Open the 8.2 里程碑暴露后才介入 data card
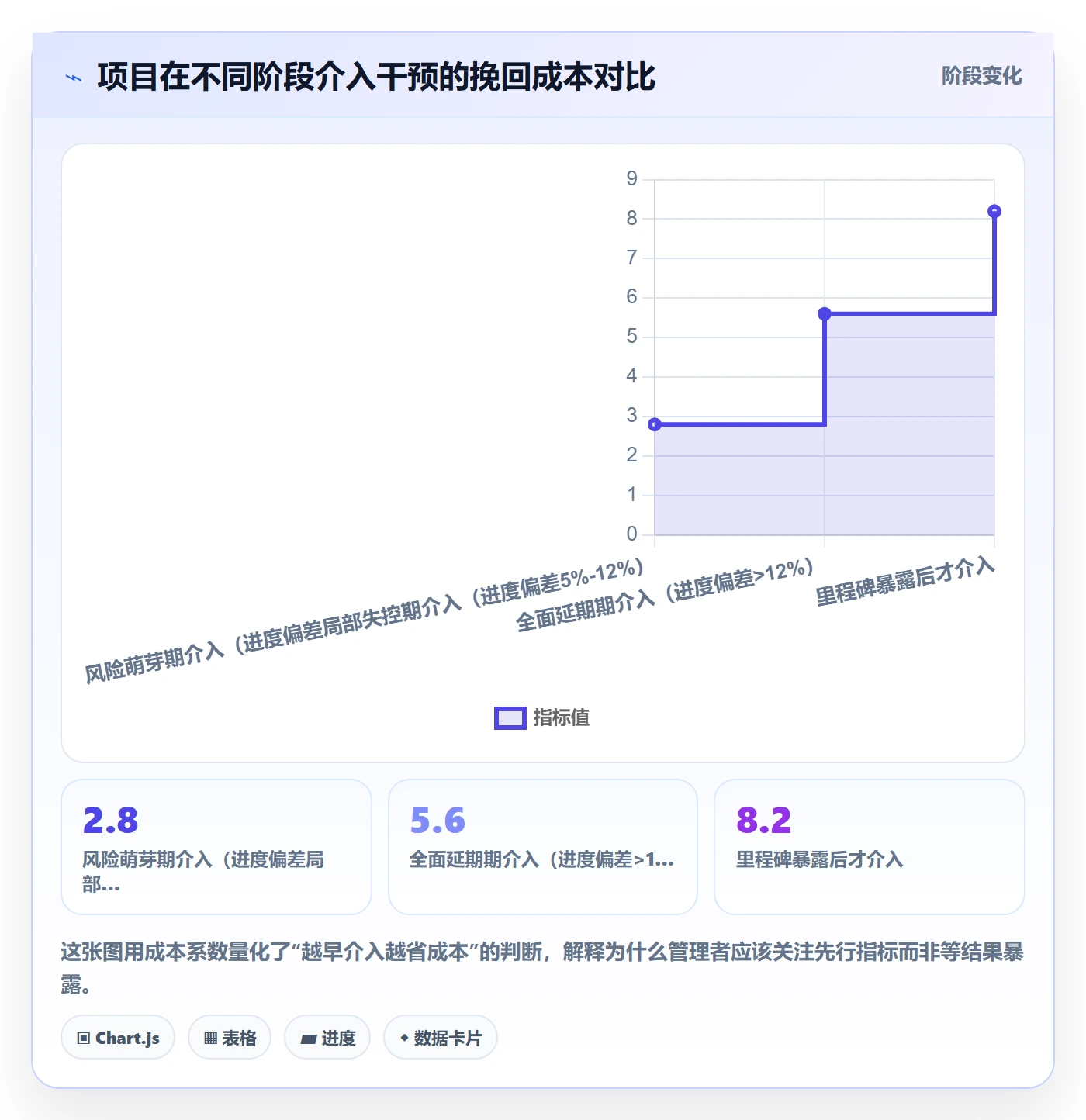The width and height of the screenshot is (1086, 1120). [870, 847]
